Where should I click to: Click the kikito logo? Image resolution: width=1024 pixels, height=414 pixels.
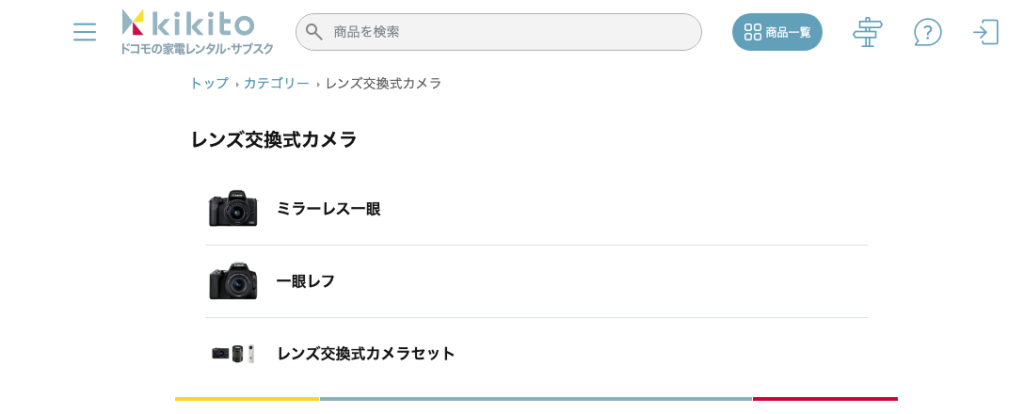pyautogui.click(x=189, y=24)
